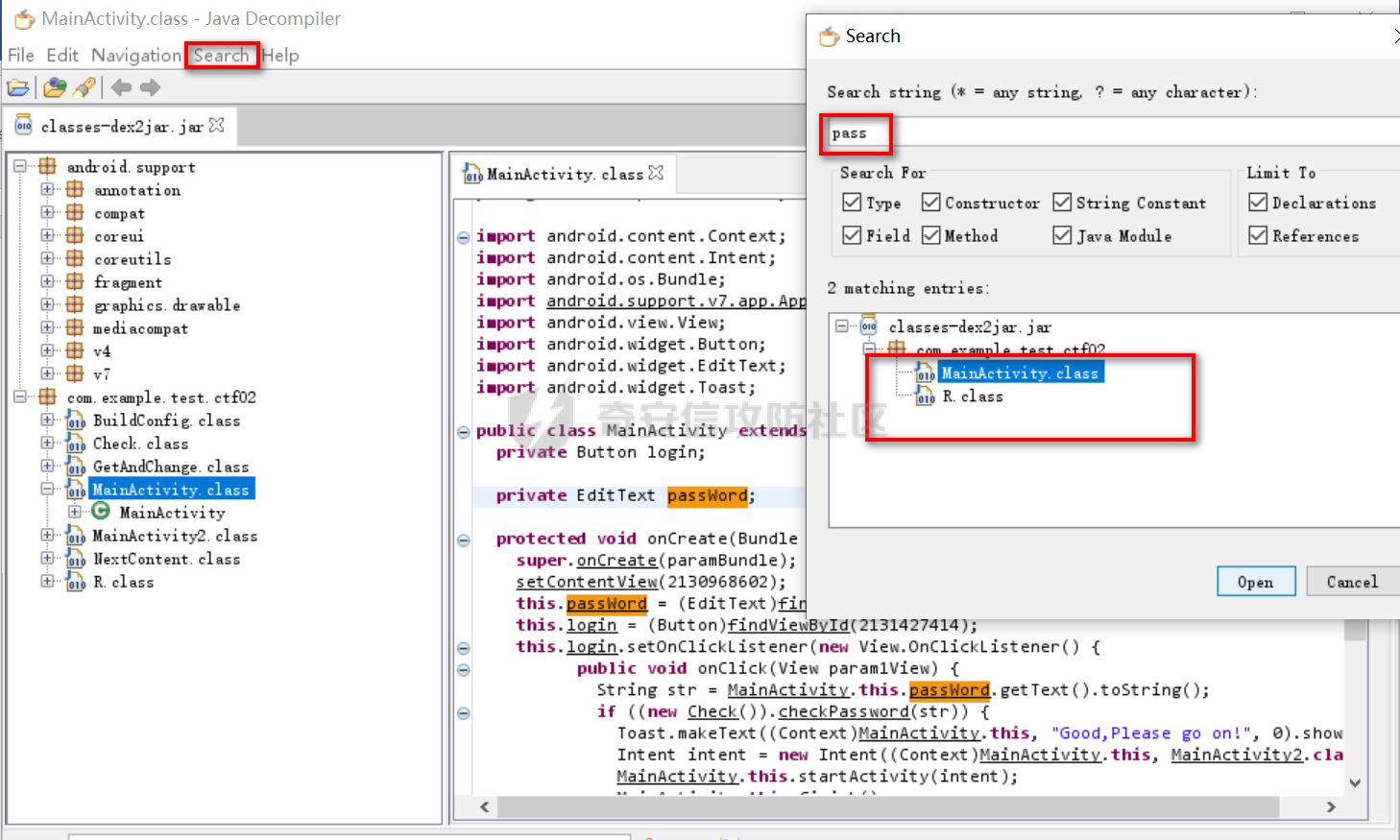Expand the compat package node

(x=47, y=212)
